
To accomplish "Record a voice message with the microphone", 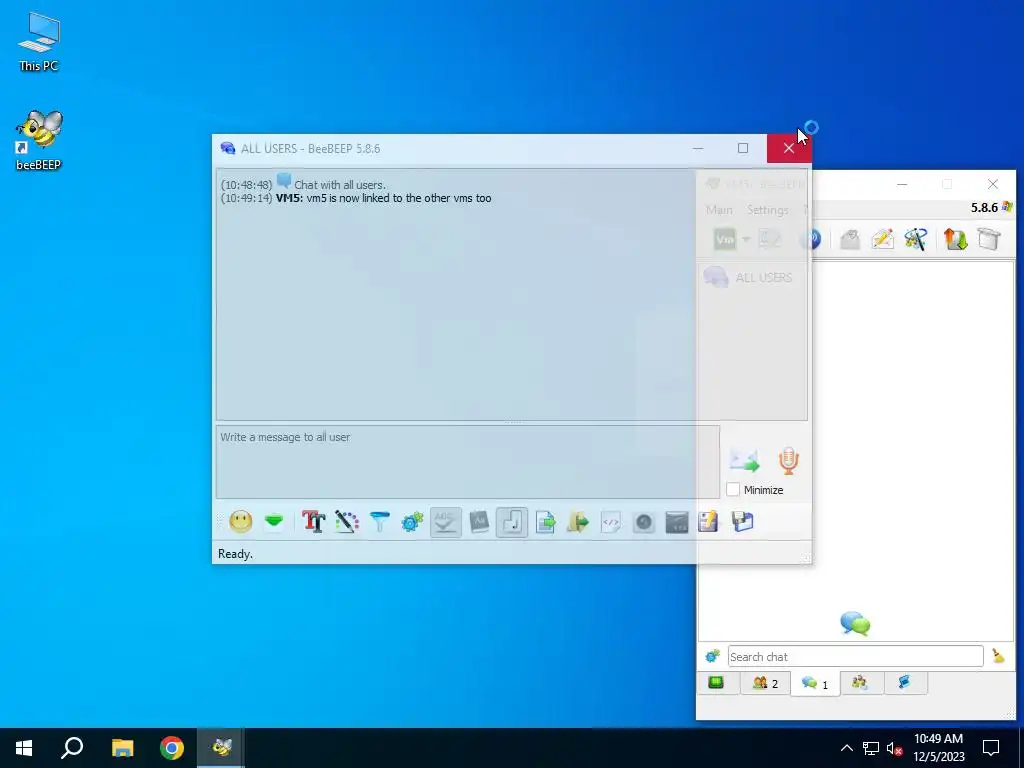I will 788,460.
